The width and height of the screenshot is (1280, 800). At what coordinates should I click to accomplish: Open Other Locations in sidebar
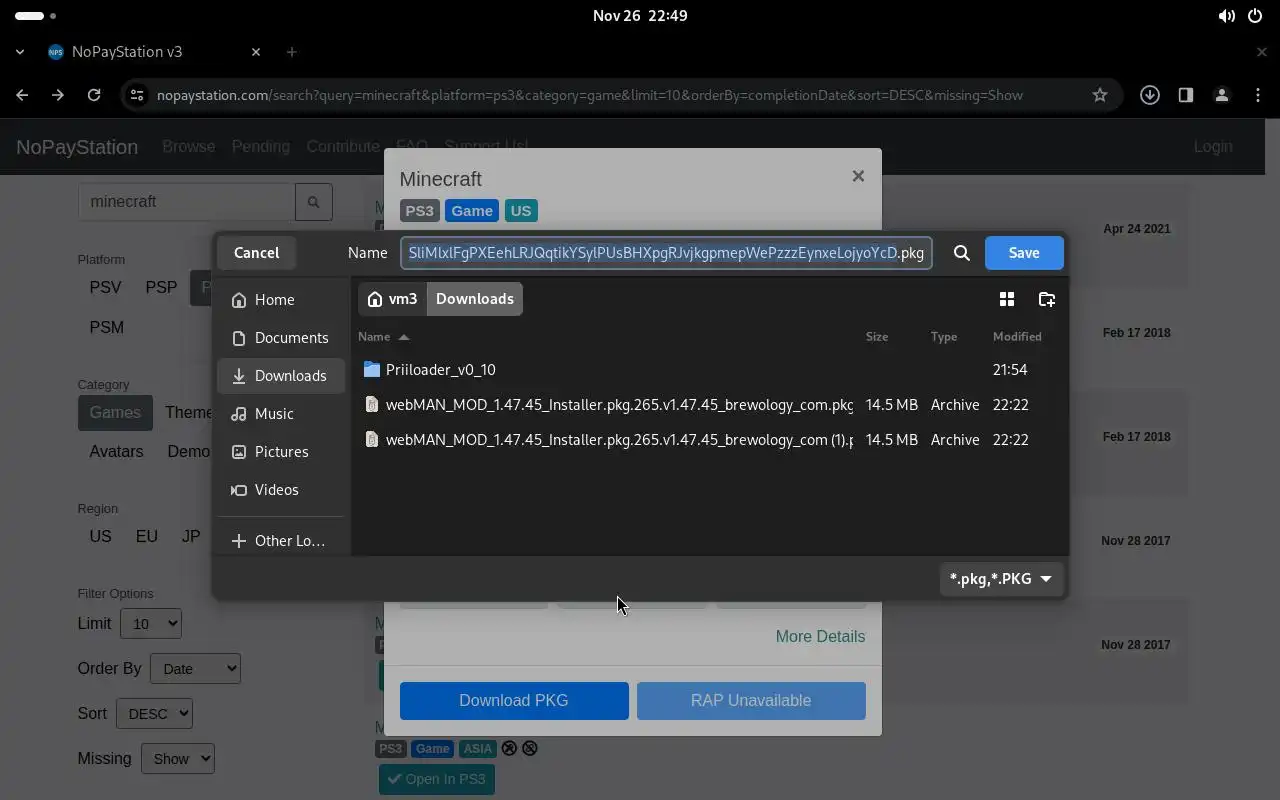(x=282, y=541)
